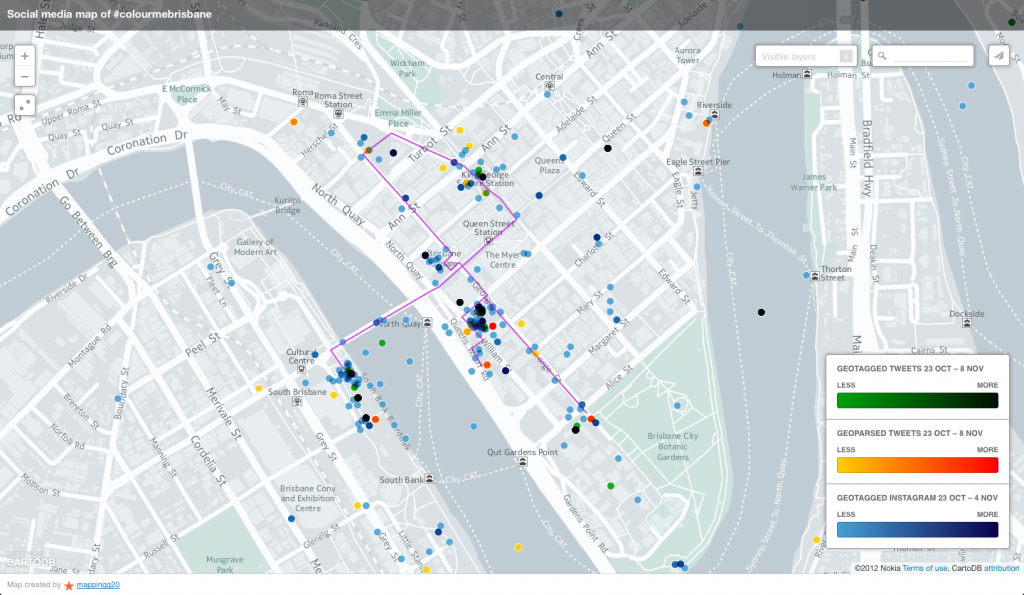Click the magnifier search icon
1024x595 pixels.
882,56
